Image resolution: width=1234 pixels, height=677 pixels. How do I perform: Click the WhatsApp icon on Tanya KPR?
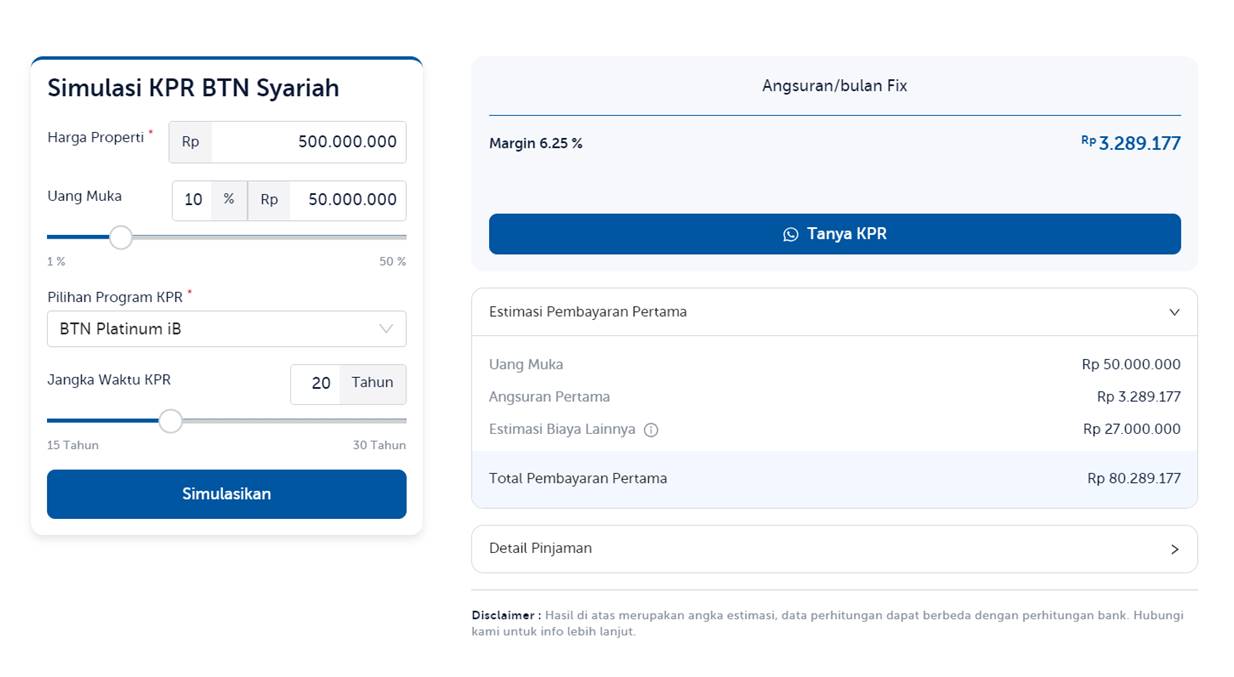click(x=790, y=234)
